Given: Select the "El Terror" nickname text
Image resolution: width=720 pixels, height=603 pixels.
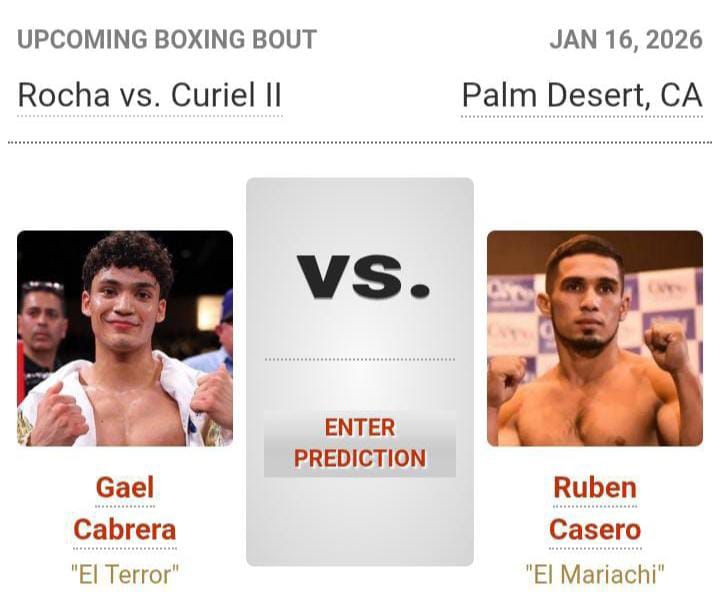Looking at the screenshot, I should [x=125, y=574].
